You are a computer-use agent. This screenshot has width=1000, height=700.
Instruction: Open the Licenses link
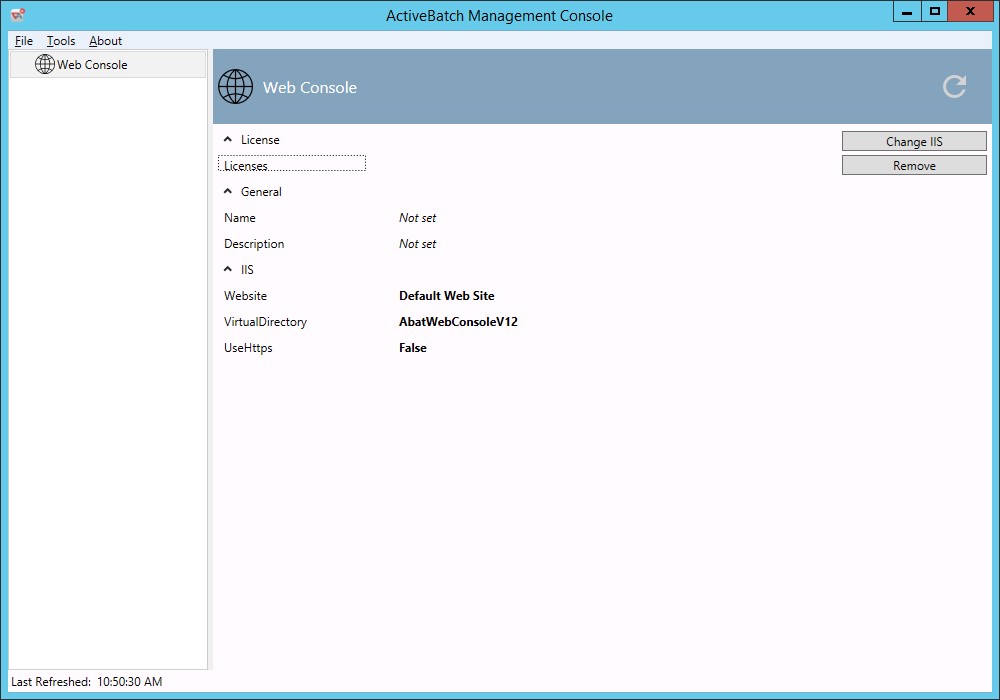click(246, 166)
